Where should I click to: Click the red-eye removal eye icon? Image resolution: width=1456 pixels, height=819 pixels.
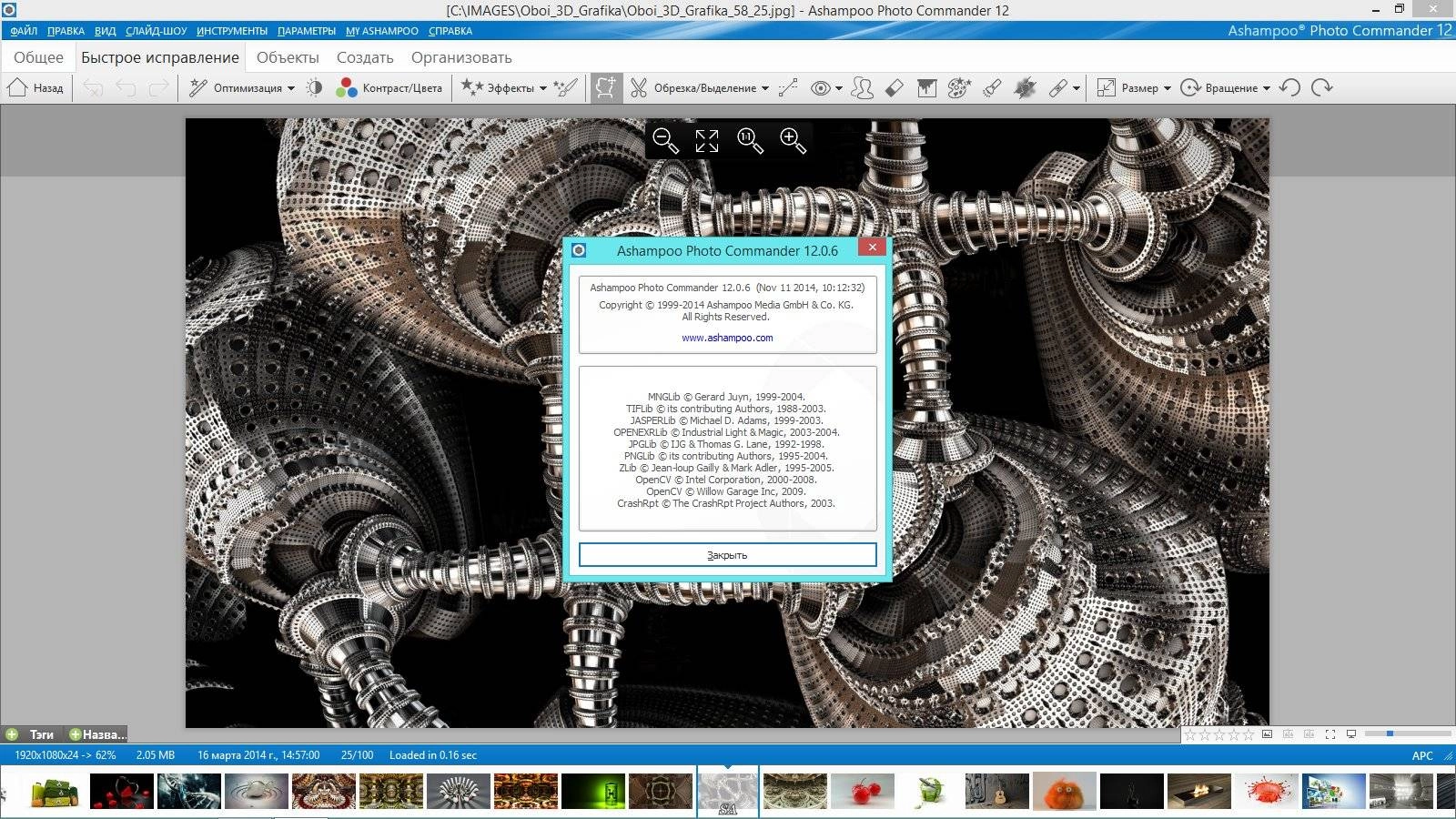pos(821,88)
